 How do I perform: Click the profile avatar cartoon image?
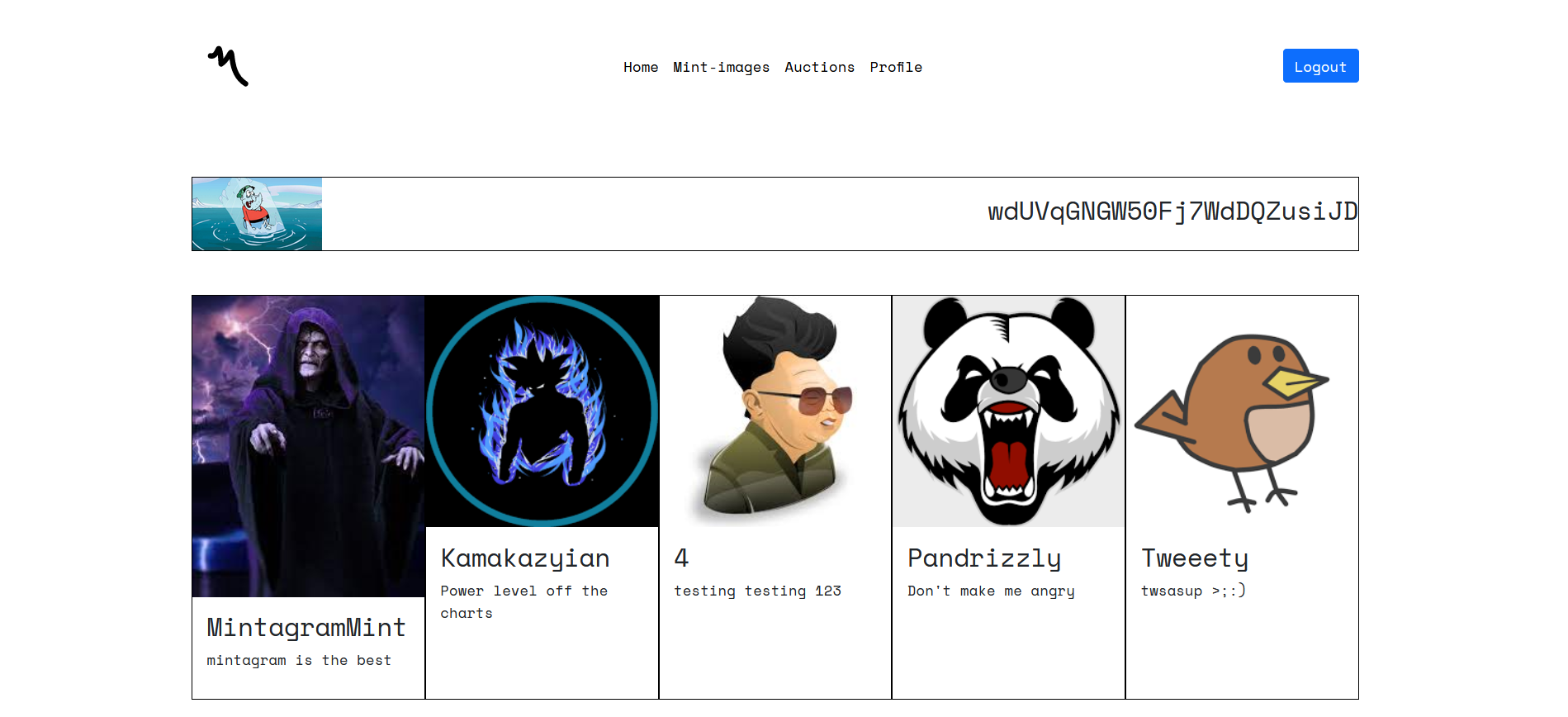click(258, 214)
